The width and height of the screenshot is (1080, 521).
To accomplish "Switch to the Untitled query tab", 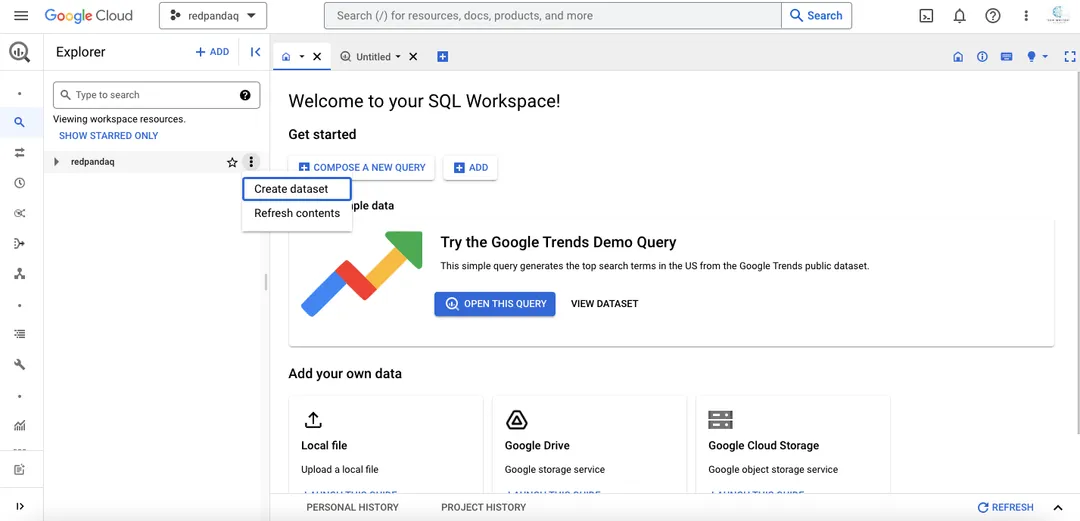I will point(366,57).
